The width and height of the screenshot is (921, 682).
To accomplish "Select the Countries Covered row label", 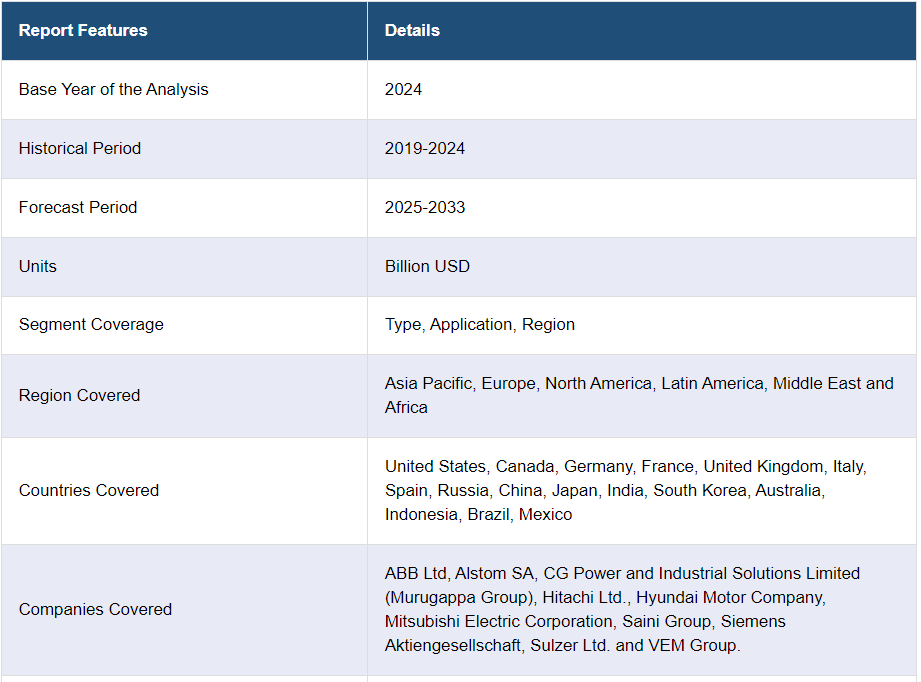I will pos(89,490).
